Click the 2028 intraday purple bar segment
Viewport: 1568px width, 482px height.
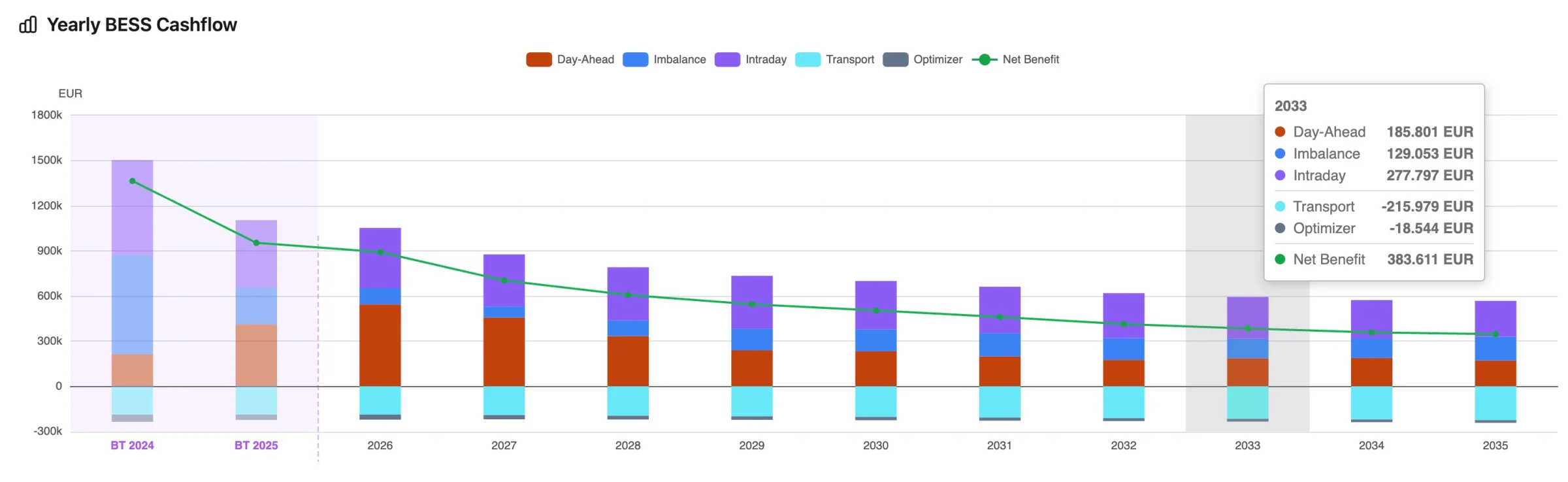(628, 294)
